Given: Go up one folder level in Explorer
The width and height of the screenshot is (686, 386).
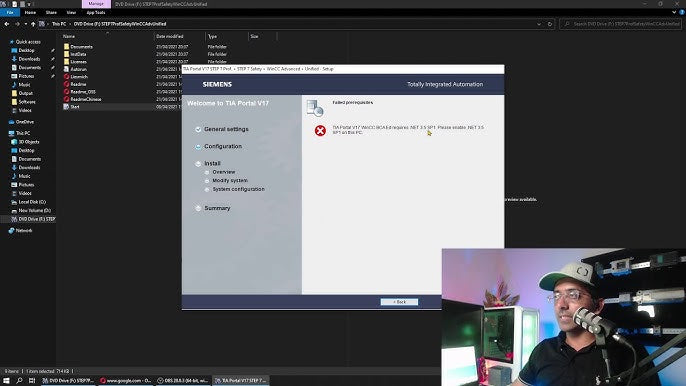Looking at the screenshot, I should click(x=33, y=24).
